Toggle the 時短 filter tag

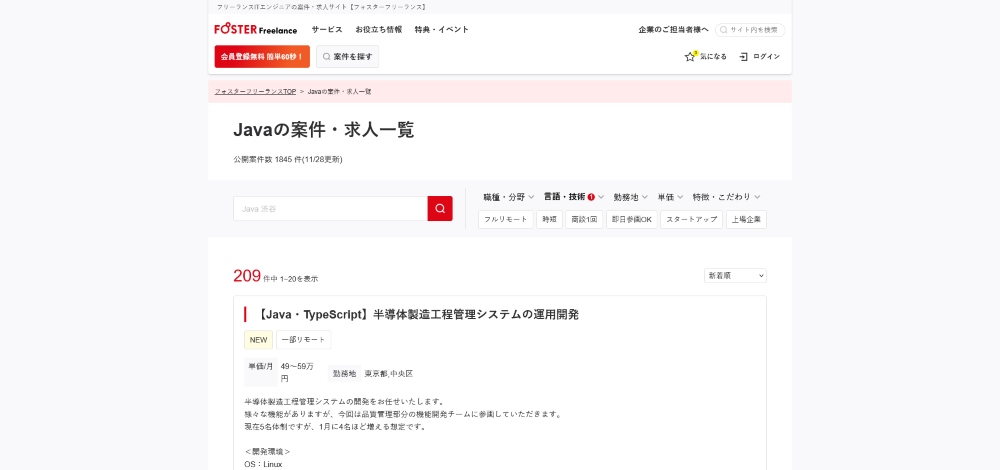tap(549, 219)
